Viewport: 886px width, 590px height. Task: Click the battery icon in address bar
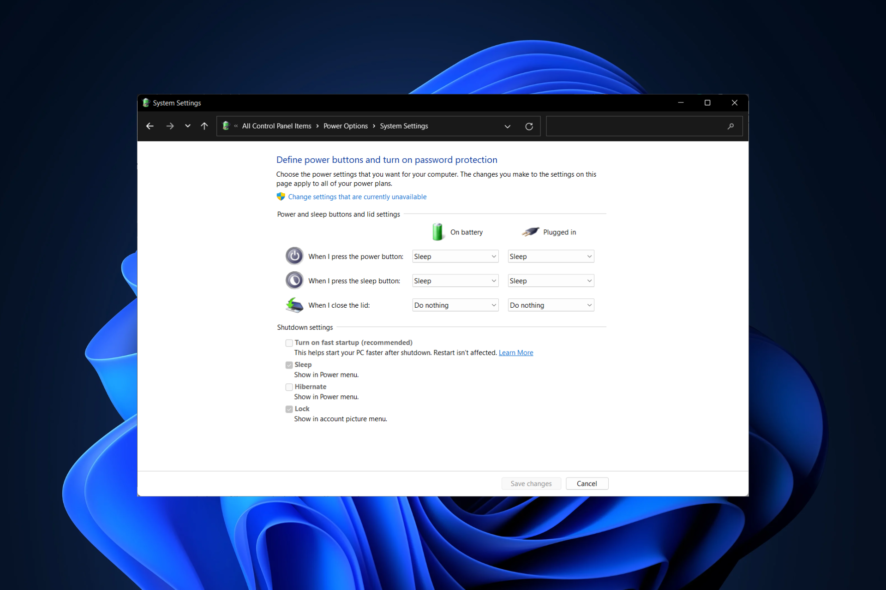(226, 126)
